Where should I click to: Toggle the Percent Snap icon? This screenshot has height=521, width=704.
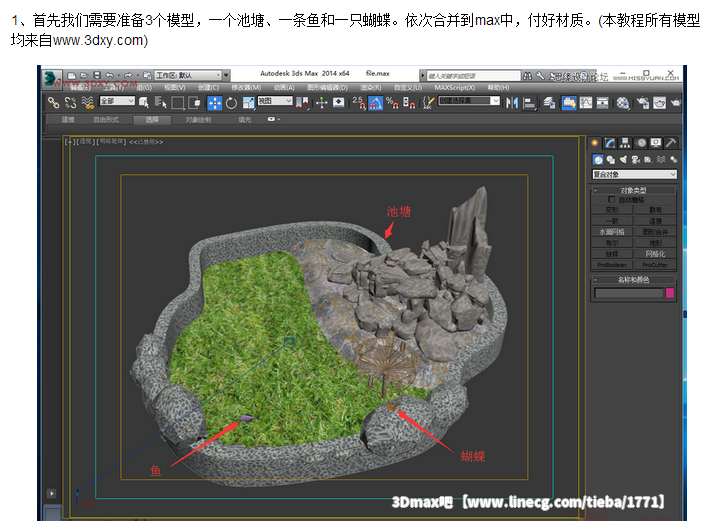pyautogui.click(x=392, y=103)
